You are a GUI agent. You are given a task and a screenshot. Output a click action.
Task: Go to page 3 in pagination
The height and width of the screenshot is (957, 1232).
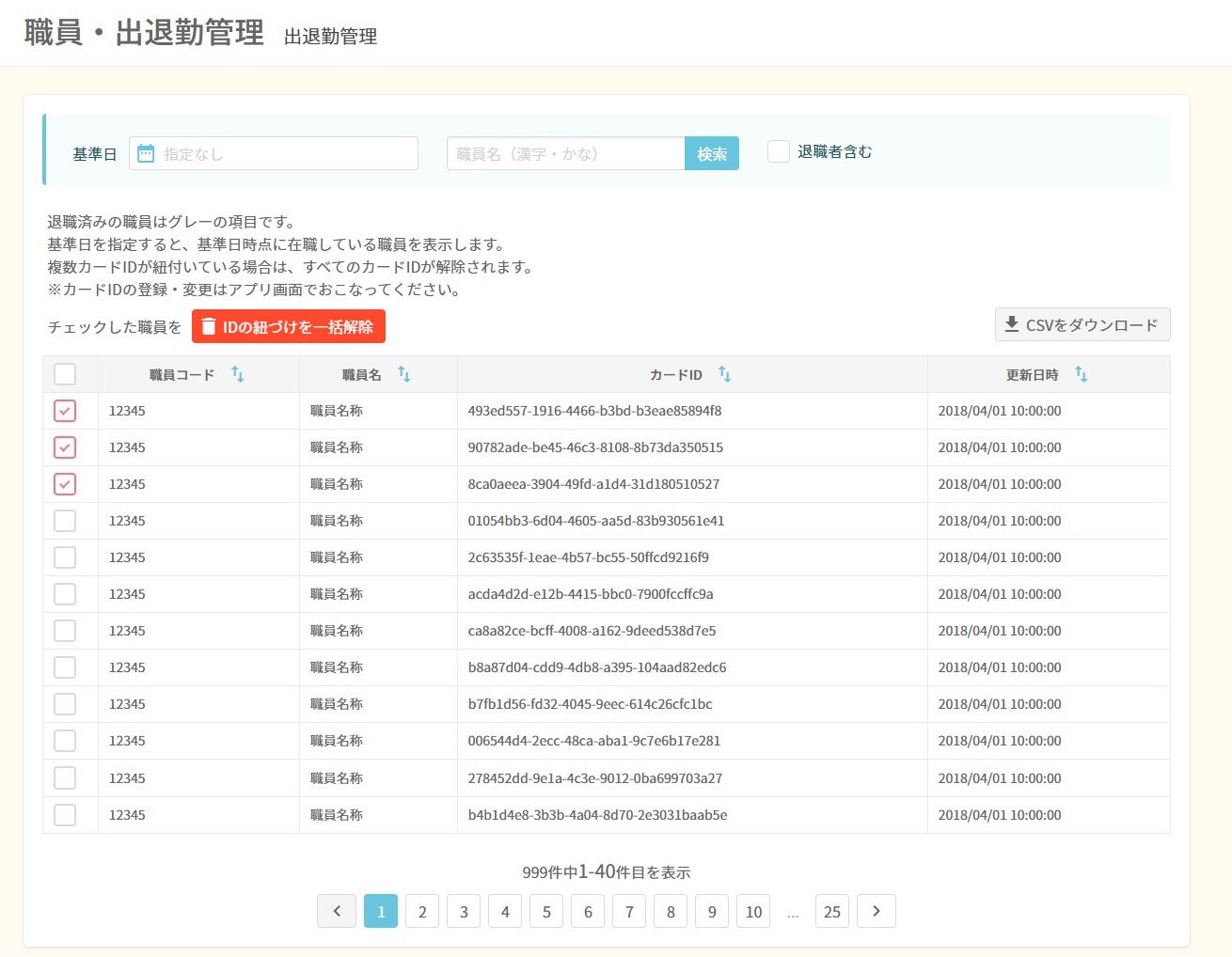click(x=464, y=911)
